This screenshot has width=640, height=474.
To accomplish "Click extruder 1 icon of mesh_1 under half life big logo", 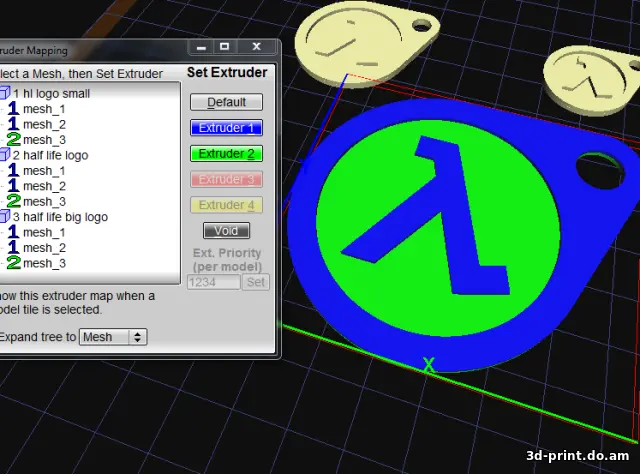I will 13,232.
